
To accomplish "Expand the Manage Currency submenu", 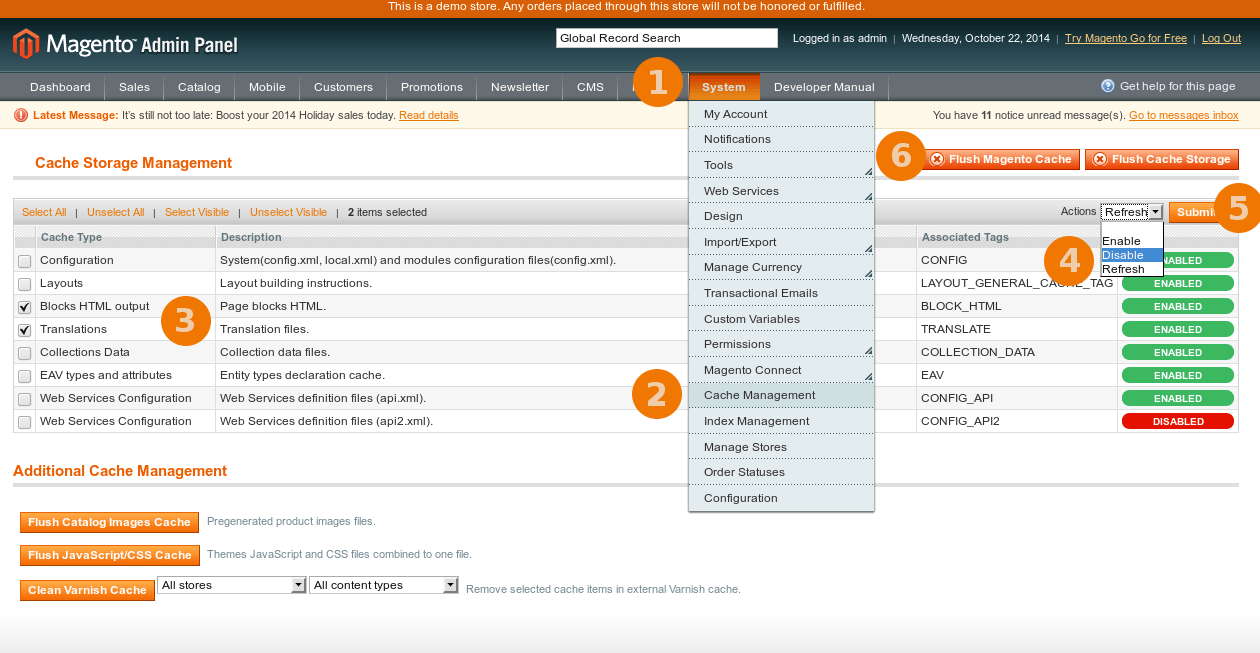I will tap(781, 267).
